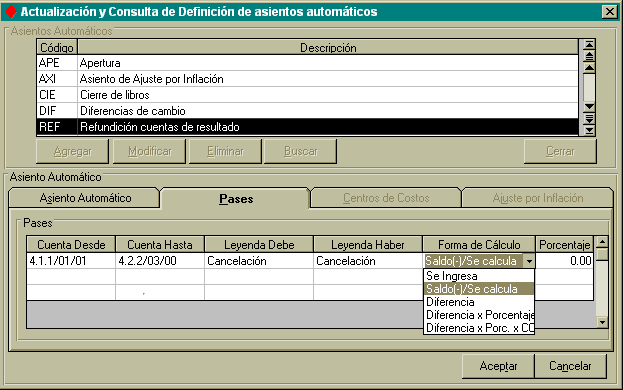Screen dimensions: 624x390
Task: Click the Leyenda Haber cell 'Cancelación'
Action: (x=368, y=261)
